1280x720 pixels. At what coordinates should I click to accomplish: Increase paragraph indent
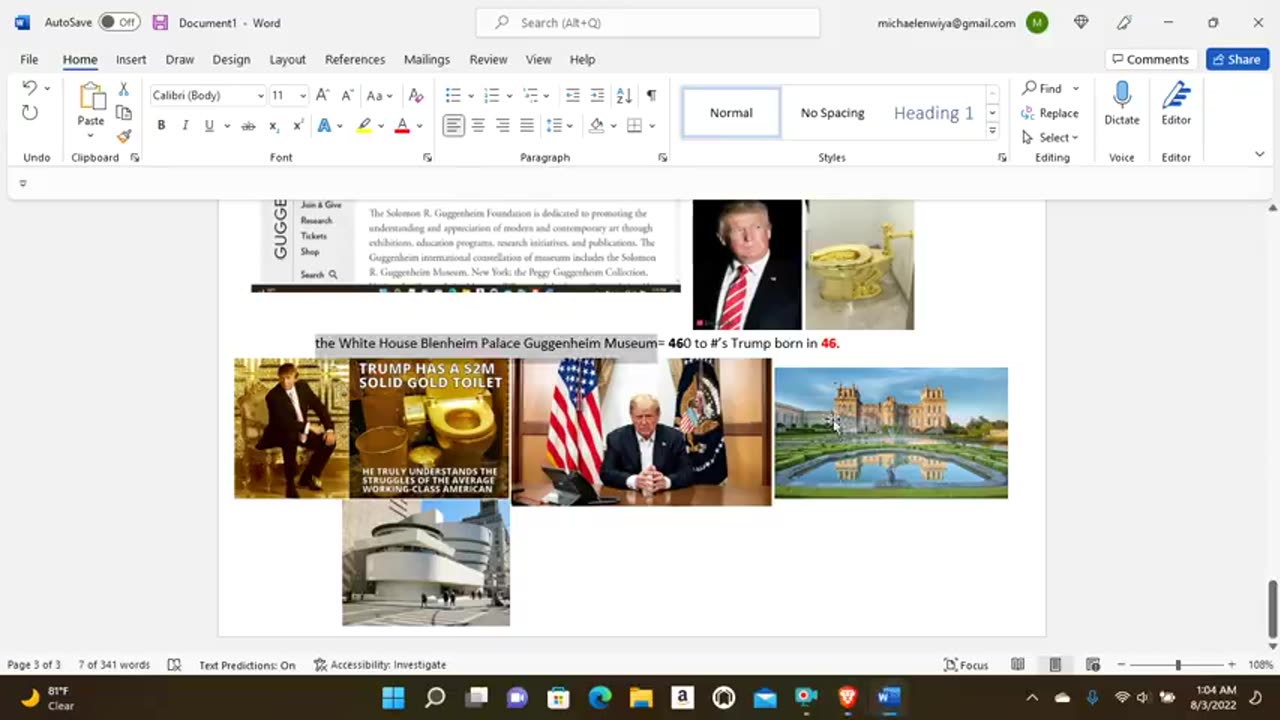[x=597, y=95]
